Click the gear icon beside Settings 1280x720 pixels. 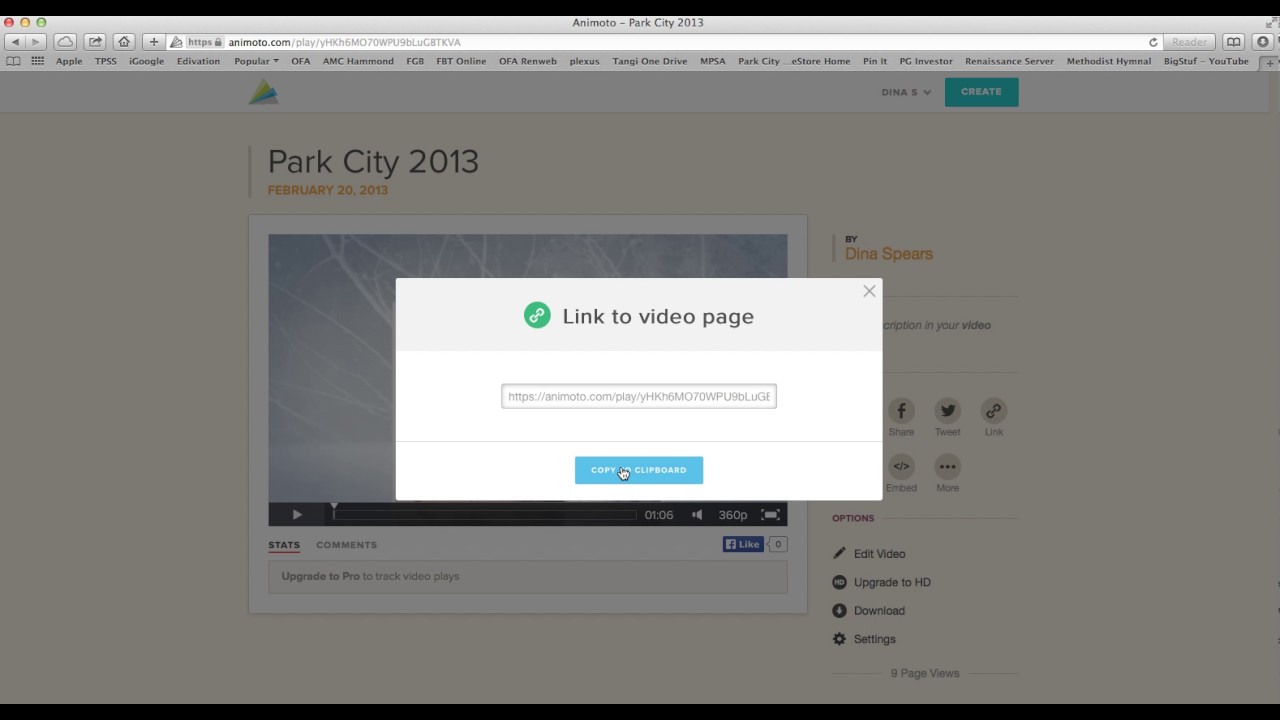click(x=839, y=639)
